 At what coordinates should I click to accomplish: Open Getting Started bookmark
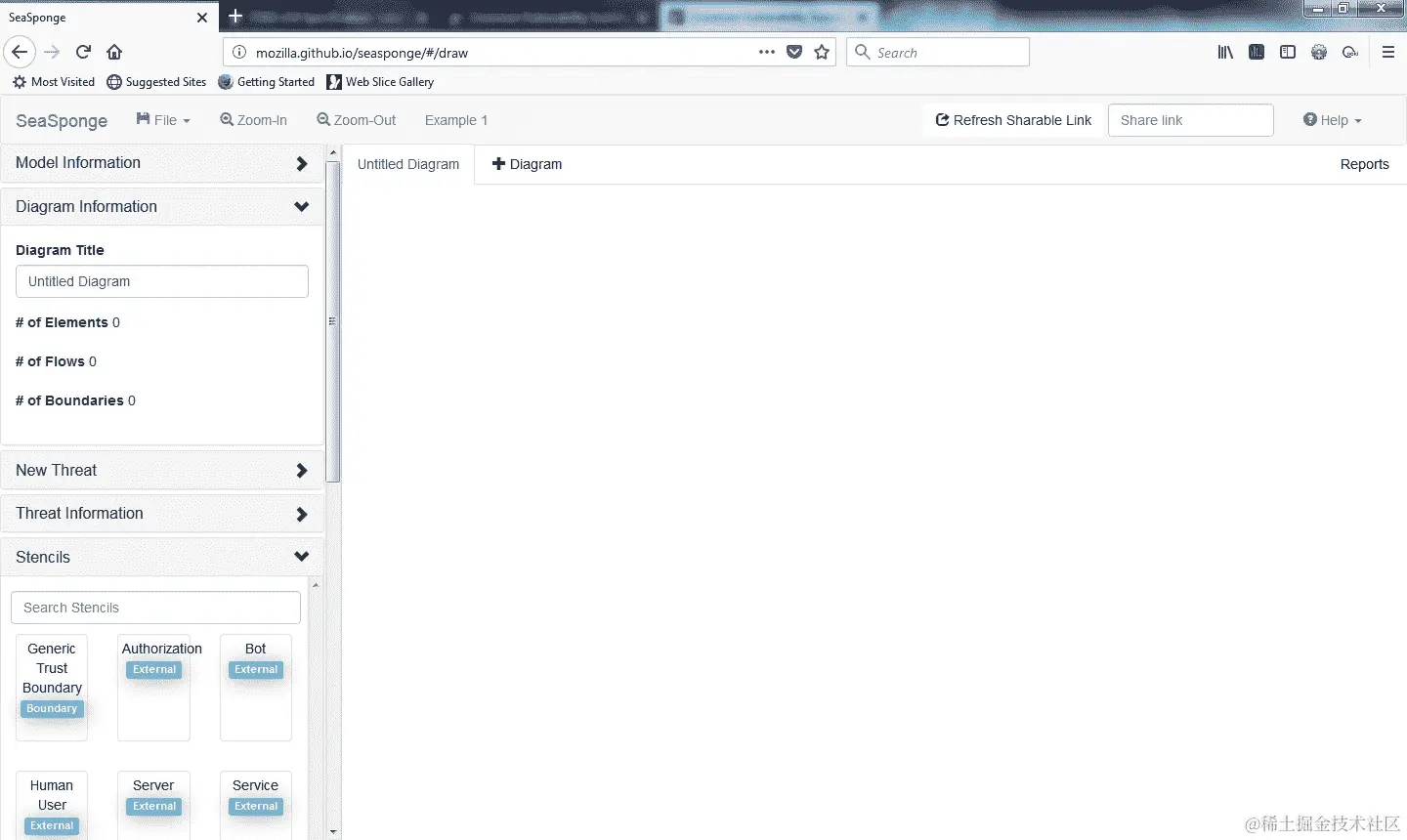tap(267, 82)
